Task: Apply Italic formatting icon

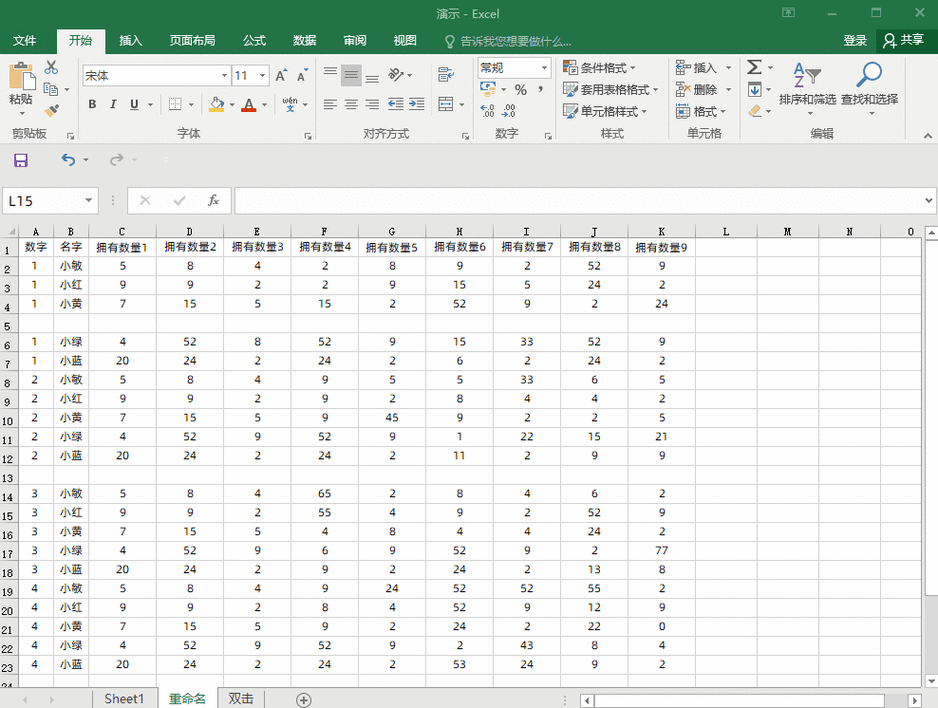Action: [111, 104]
